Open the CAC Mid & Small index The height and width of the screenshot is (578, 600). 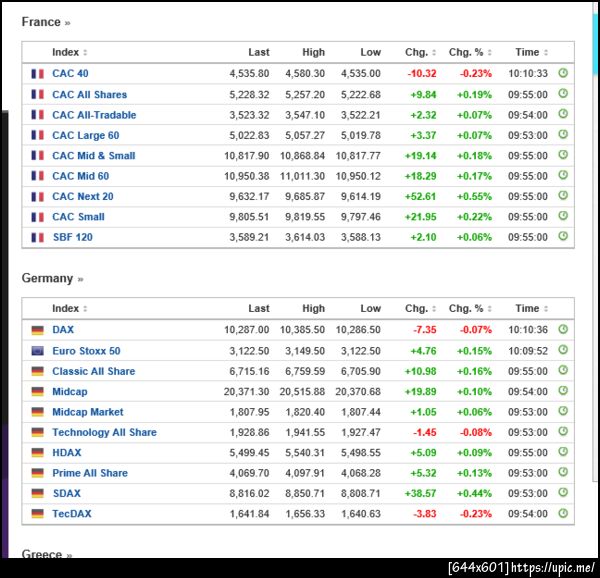coord(93,155)
